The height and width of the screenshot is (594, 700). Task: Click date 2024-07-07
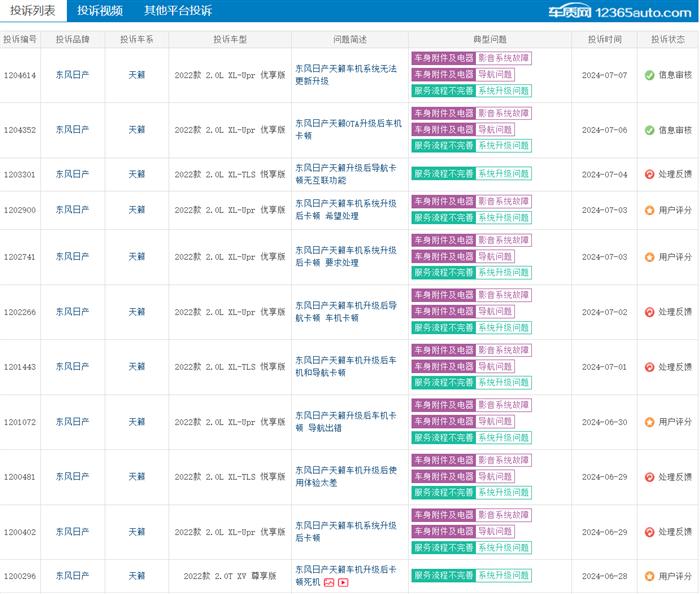[604, 75]
